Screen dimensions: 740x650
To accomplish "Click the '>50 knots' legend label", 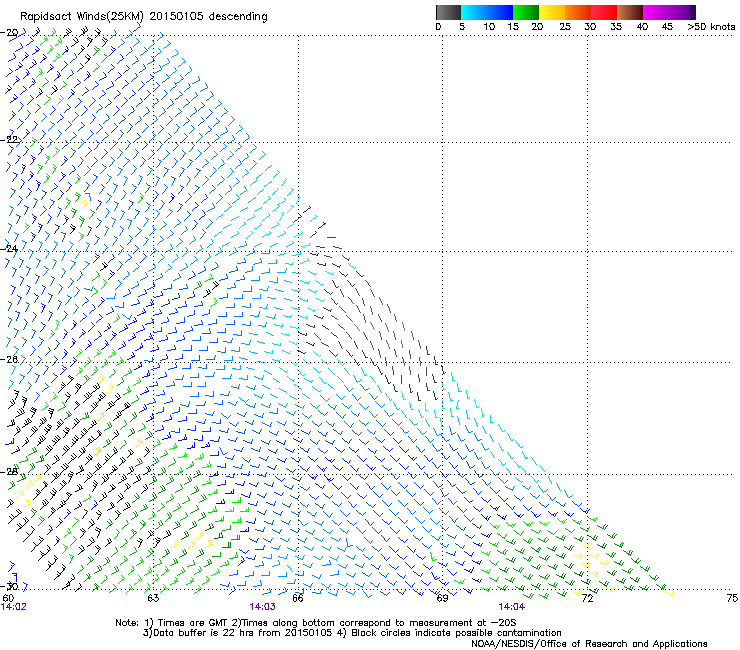I will 711,27.
